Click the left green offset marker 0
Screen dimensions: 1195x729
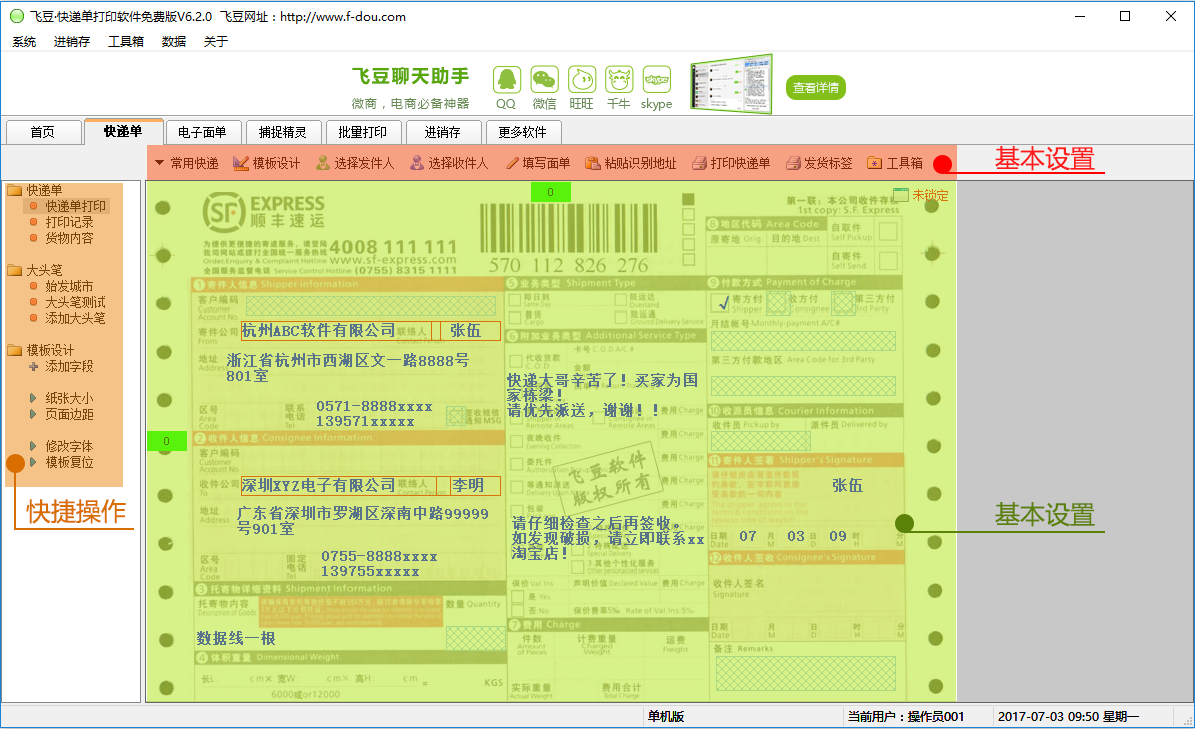167,441
